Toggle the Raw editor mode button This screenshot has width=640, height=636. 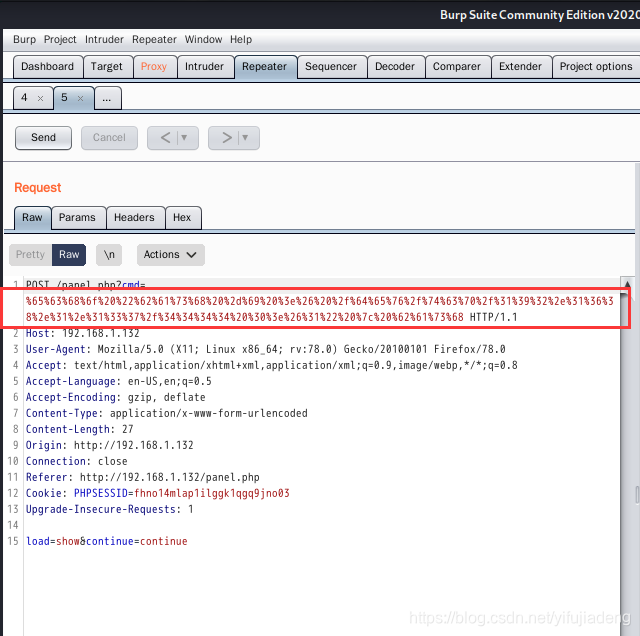pyautogui.click(x=69, y=255)
